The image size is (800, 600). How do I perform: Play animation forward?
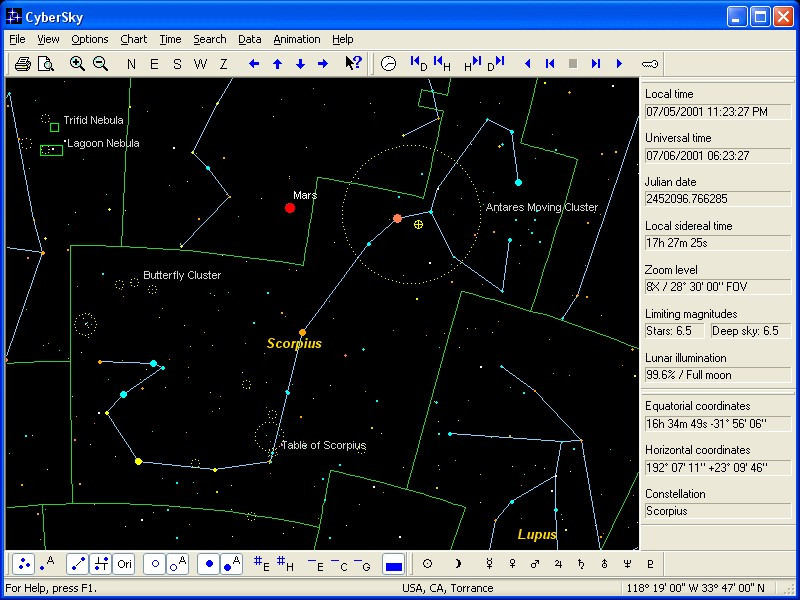pyautogui.click(x=619, y=64)
